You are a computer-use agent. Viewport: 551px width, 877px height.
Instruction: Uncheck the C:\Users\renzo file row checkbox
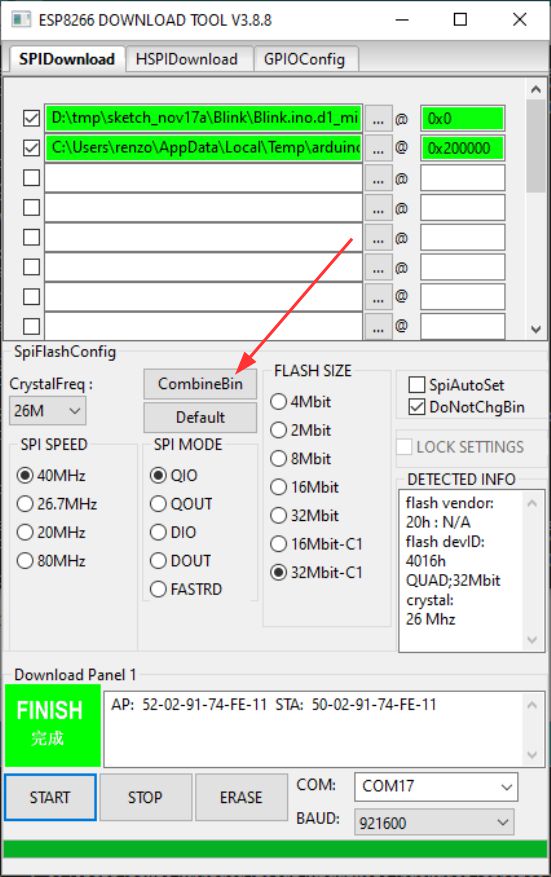point(31,148)
